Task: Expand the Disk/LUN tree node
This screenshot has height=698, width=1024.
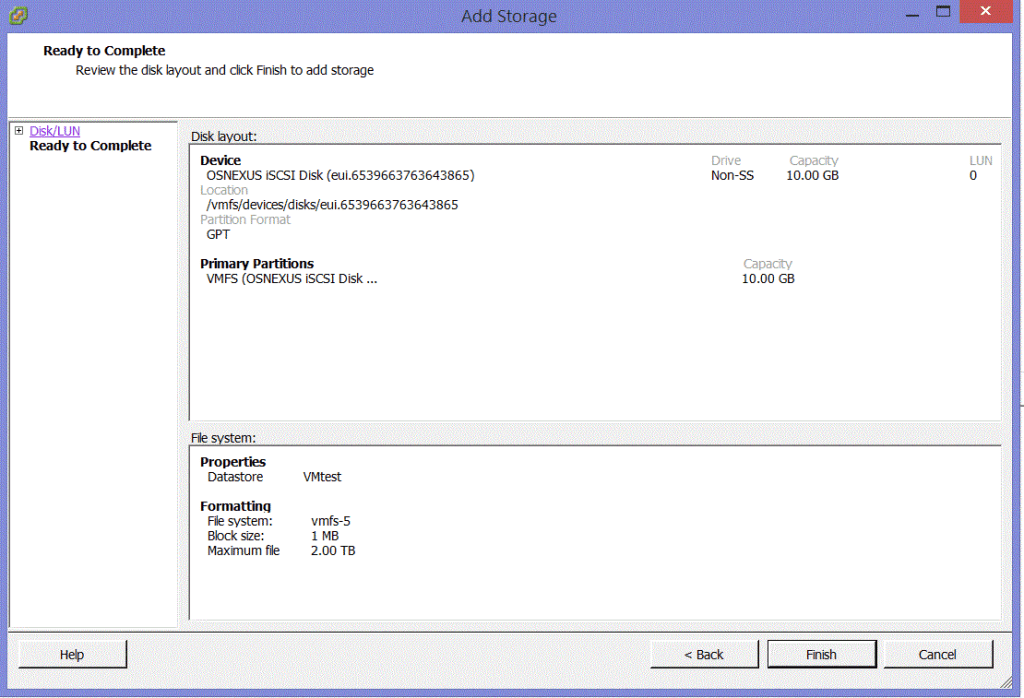Action: click(x=18, y=131)
